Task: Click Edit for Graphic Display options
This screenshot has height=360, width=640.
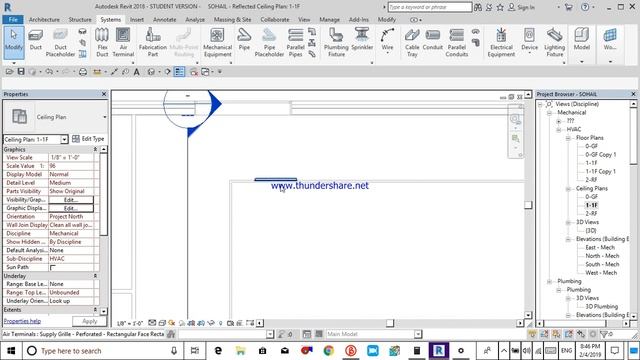Action: coord(71,208)
